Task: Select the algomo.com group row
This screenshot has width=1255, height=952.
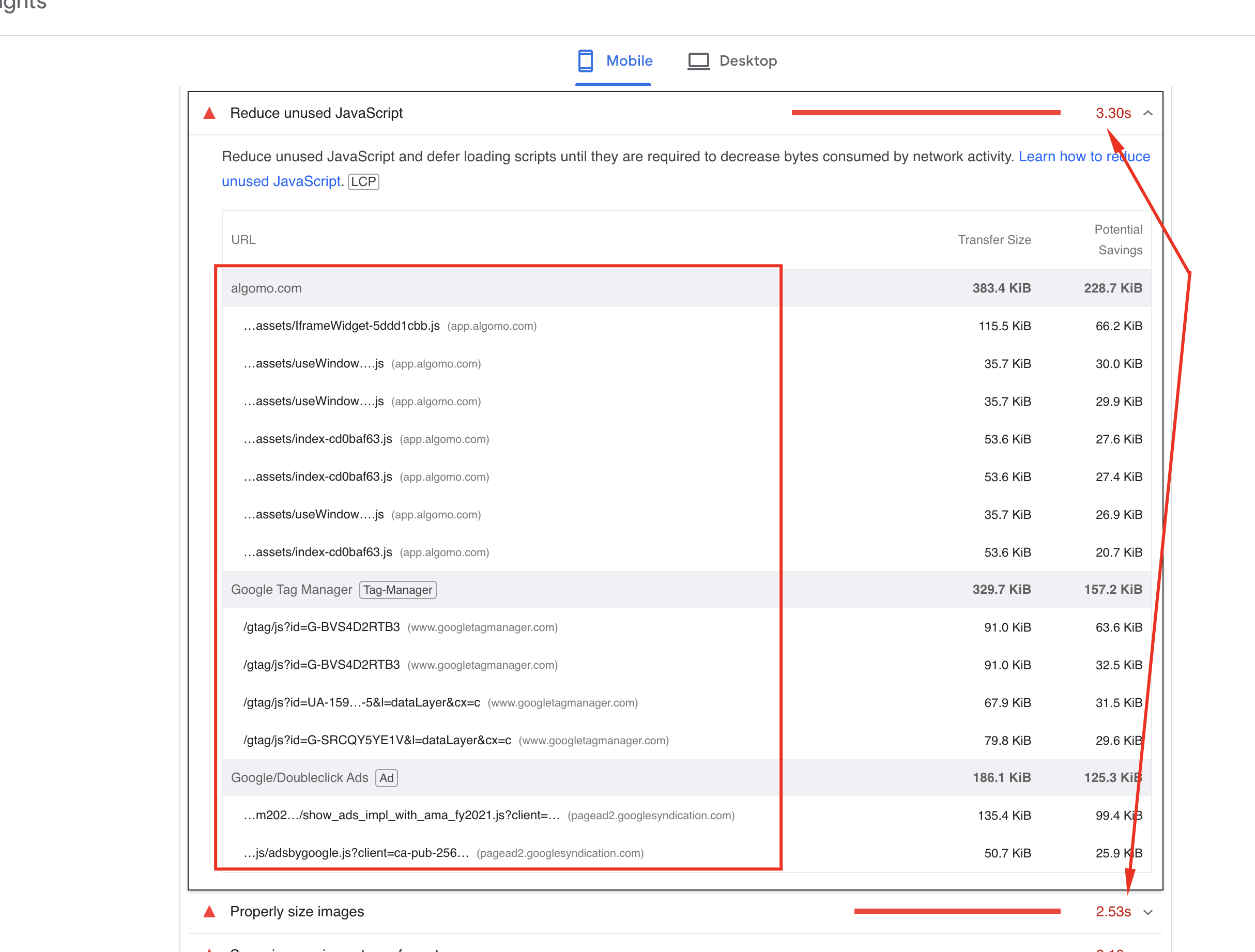Action: [x=686, y=288]
